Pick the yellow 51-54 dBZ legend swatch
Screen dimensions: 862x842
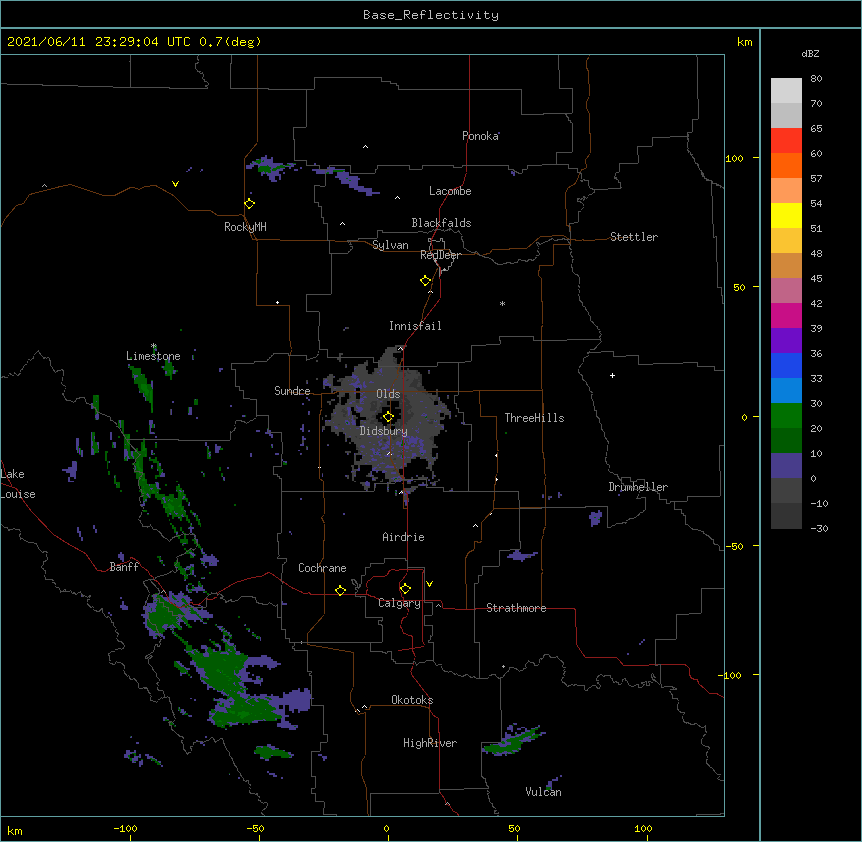click(x=786, y=215)
